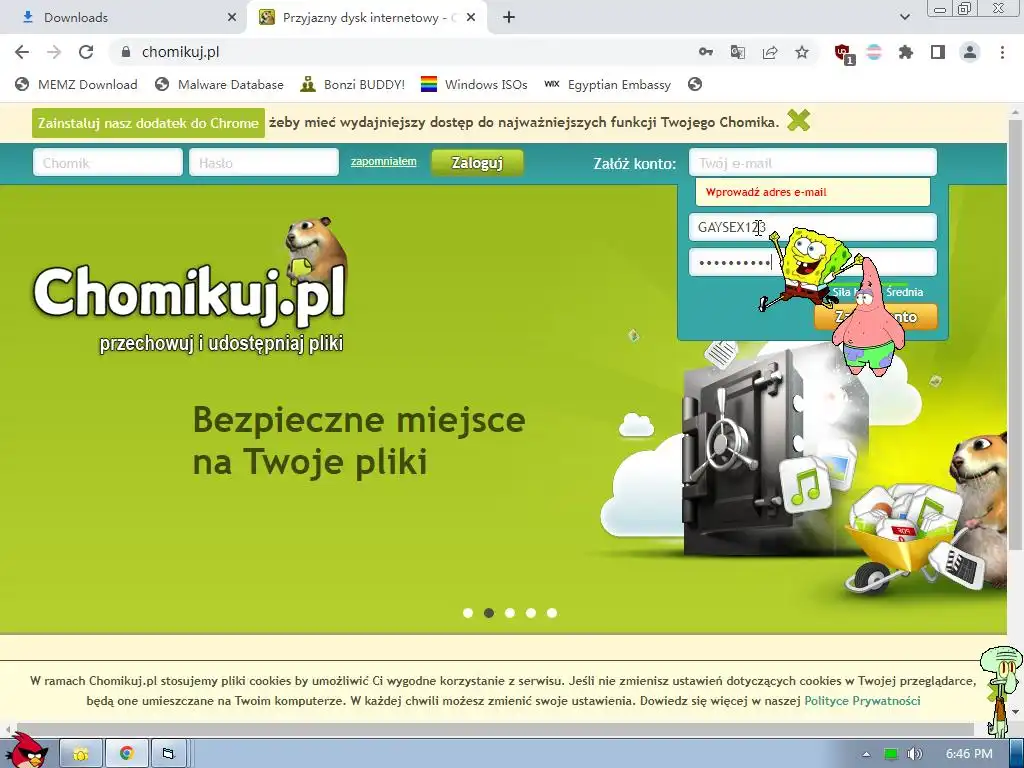Click the unlabeled globe bookmark

click(695, 84)
